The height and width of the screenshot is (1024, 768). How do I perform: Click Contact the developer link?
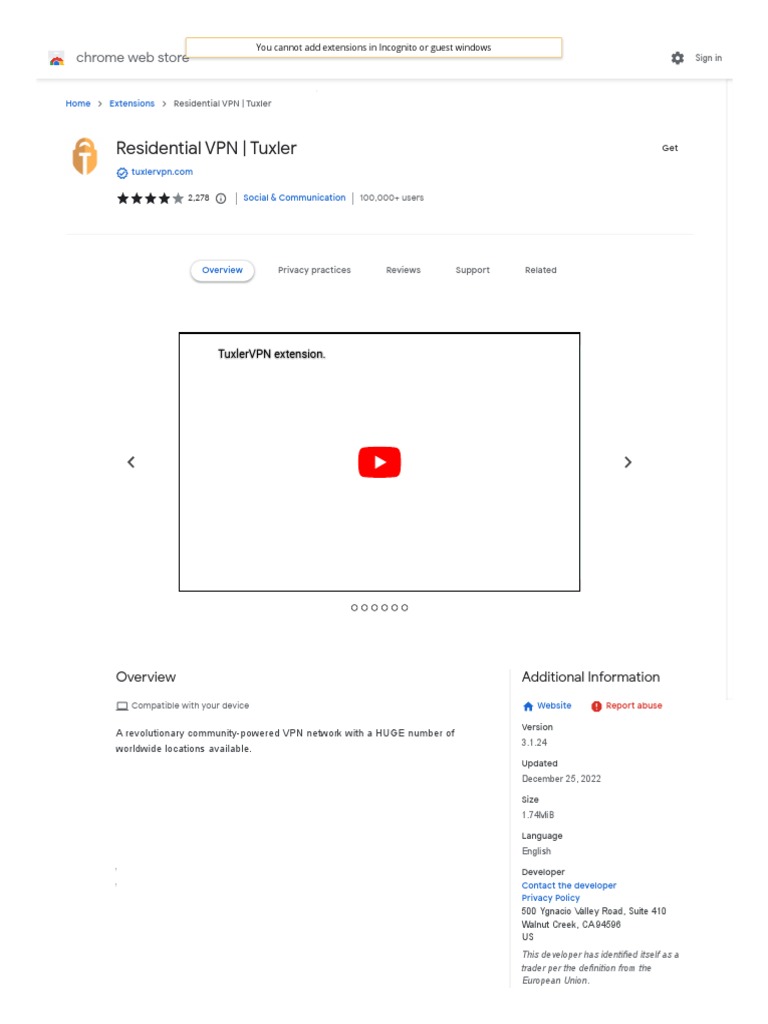pyautogui.click(x=569, y=886)
